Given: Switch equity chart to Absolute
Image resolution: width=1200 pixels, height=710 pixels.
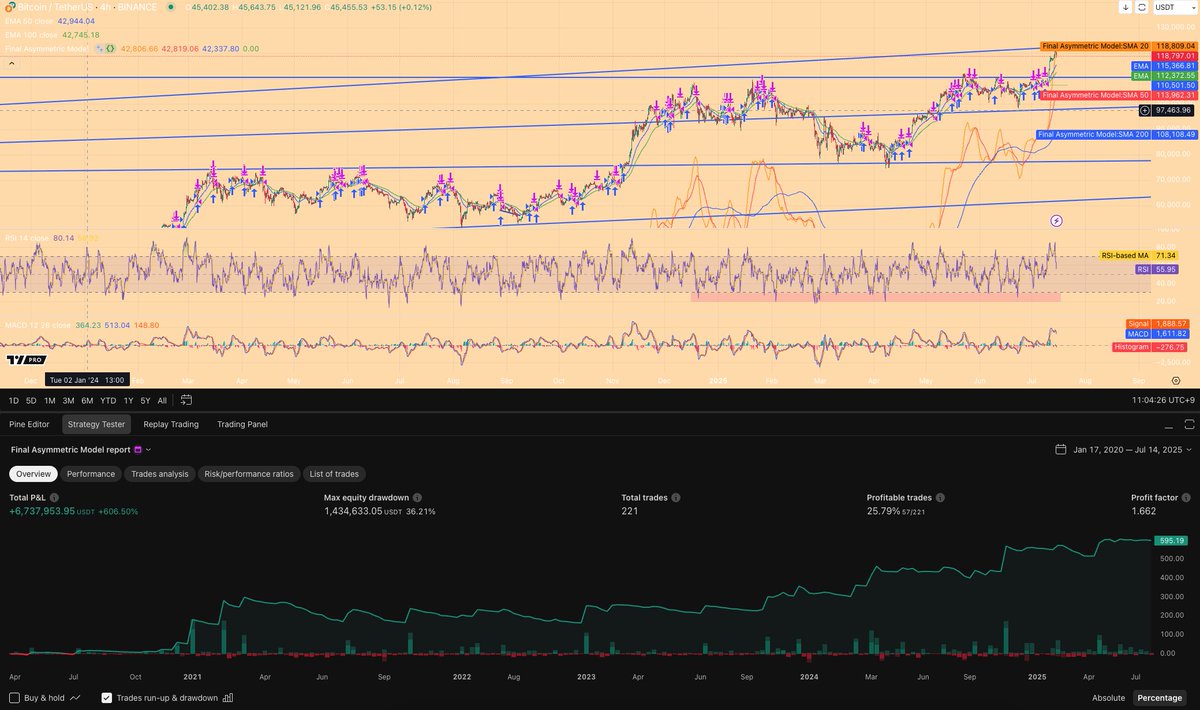Looking at the screenshot, I should pyautogui.click(x=1108, y=698).
